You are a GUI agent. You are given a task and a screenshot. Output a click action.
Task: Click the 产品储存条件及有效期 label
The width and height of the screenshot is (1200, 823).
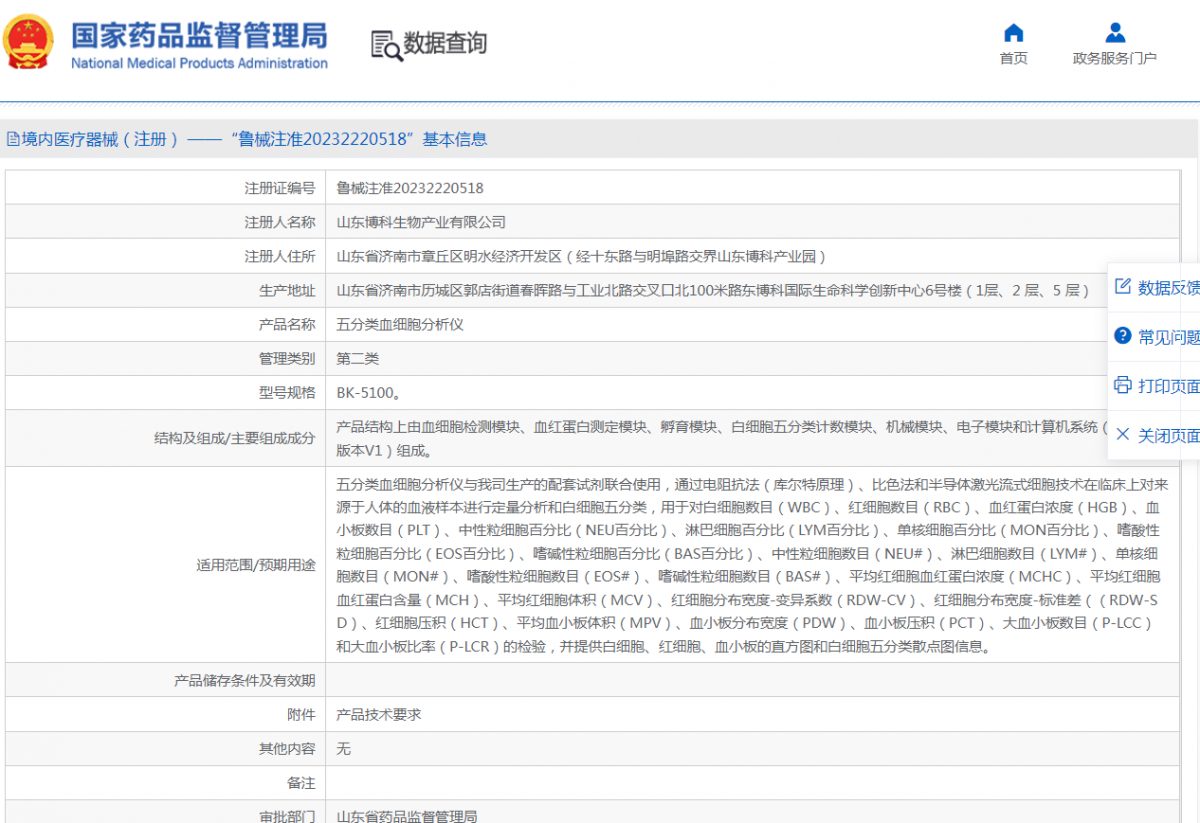[x=245, y=681]
